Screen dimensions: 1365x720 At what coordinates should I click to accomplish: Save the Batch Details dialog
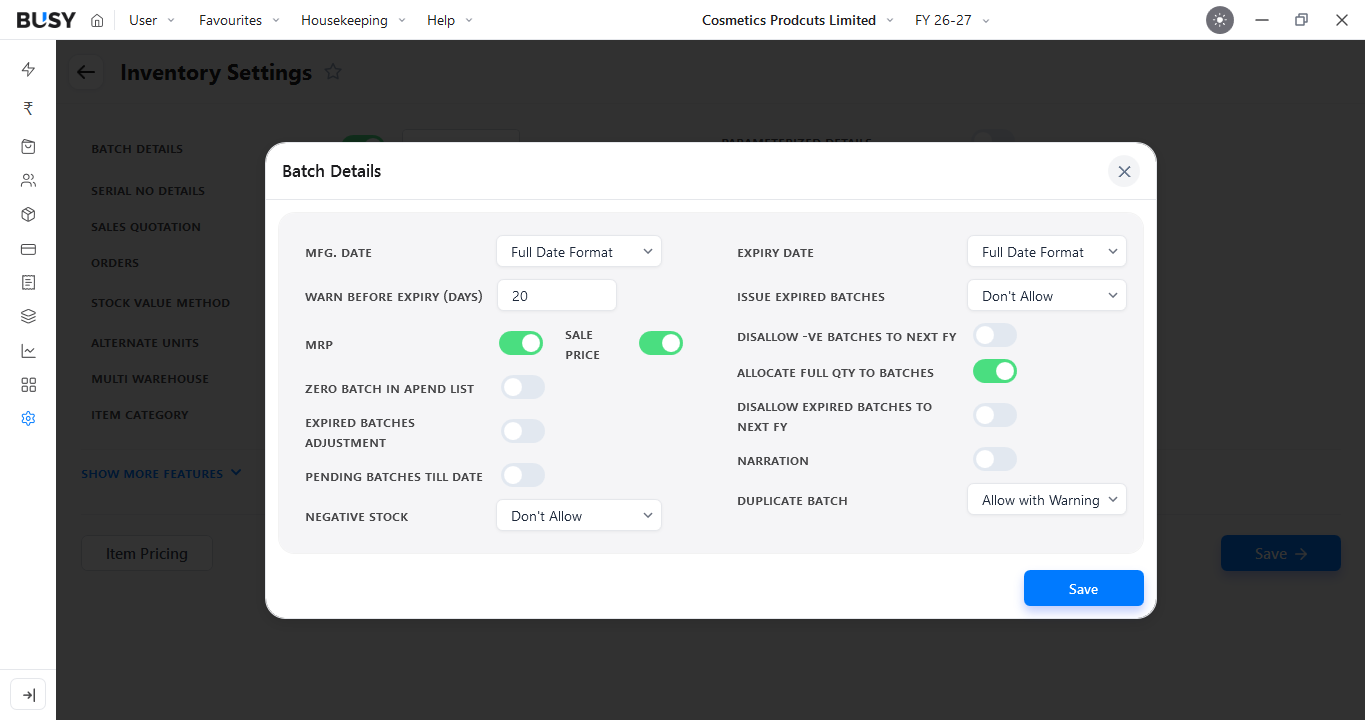click(x=1084, y=588)
